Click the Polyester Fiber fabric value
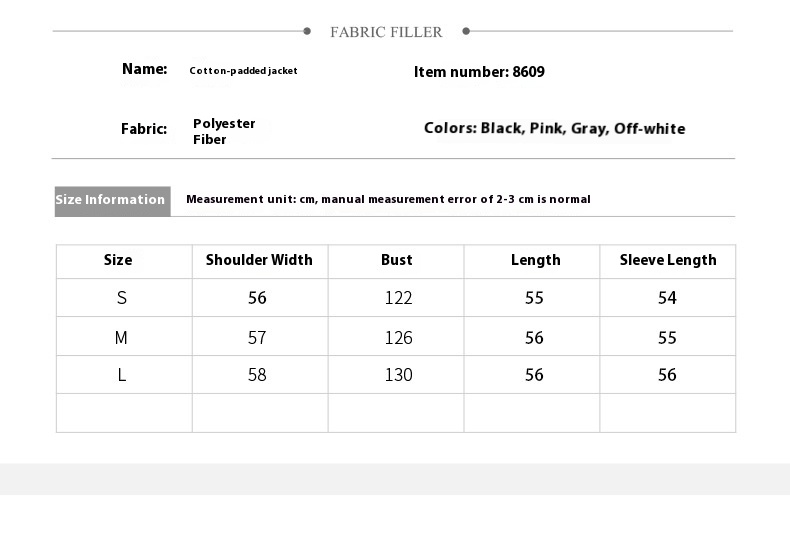The height and width of the screenshot is (533, 790). point(224,131)
